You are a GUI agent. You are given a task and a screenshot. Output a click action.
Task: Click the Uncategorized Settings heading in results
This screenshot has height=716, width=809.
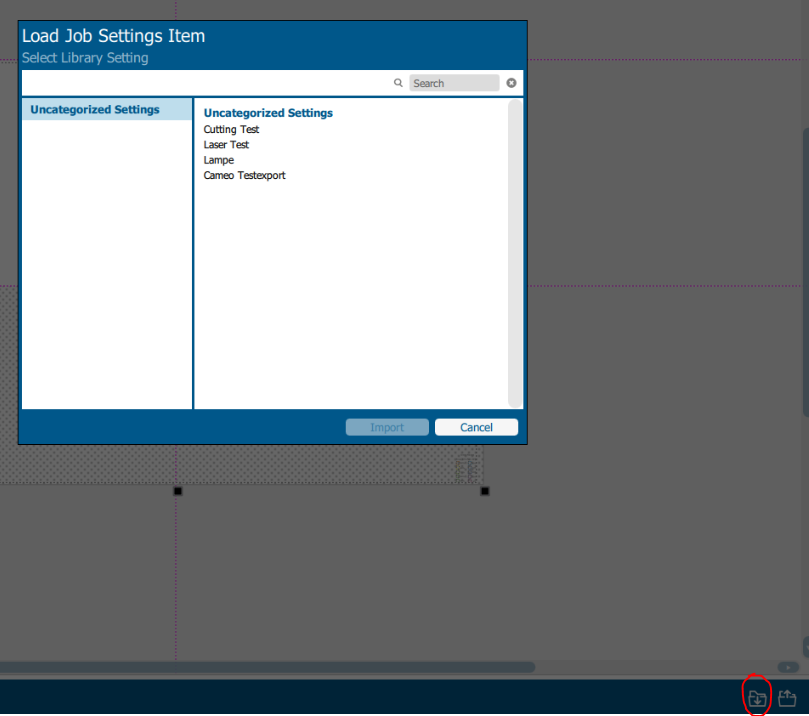tap(268, 113)
